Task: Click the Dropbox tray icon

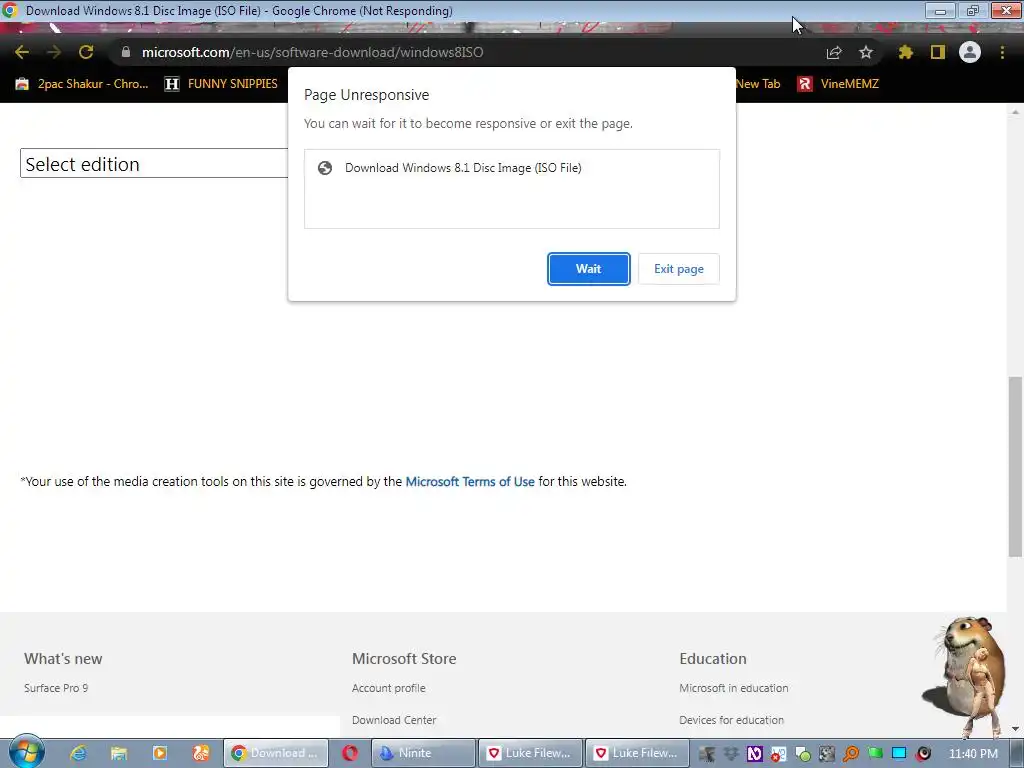Action: coord(731,754)
